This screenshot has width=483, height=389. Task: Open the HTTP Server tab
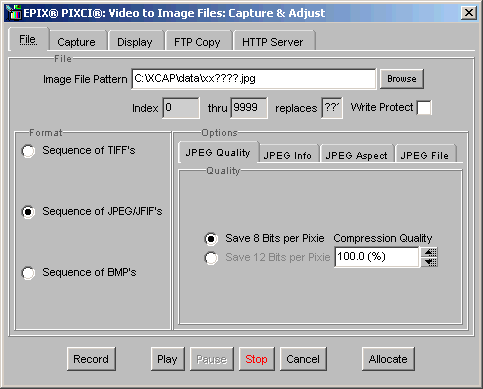tap(273, 42)
